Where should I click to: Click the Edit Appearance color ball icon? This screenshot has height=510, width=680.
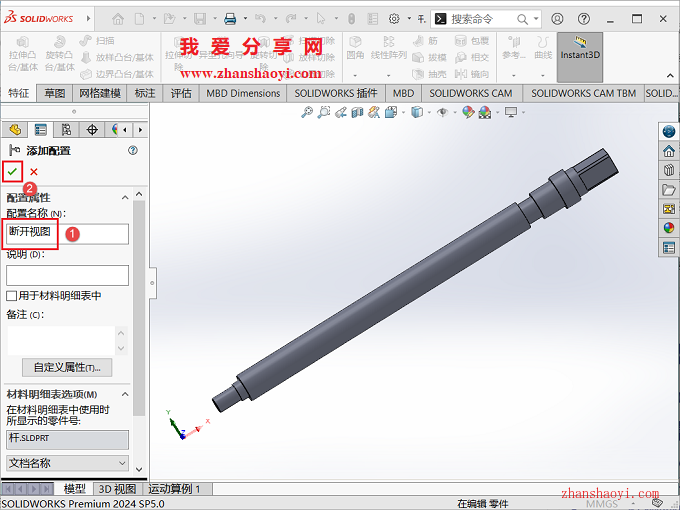point(467,113)
